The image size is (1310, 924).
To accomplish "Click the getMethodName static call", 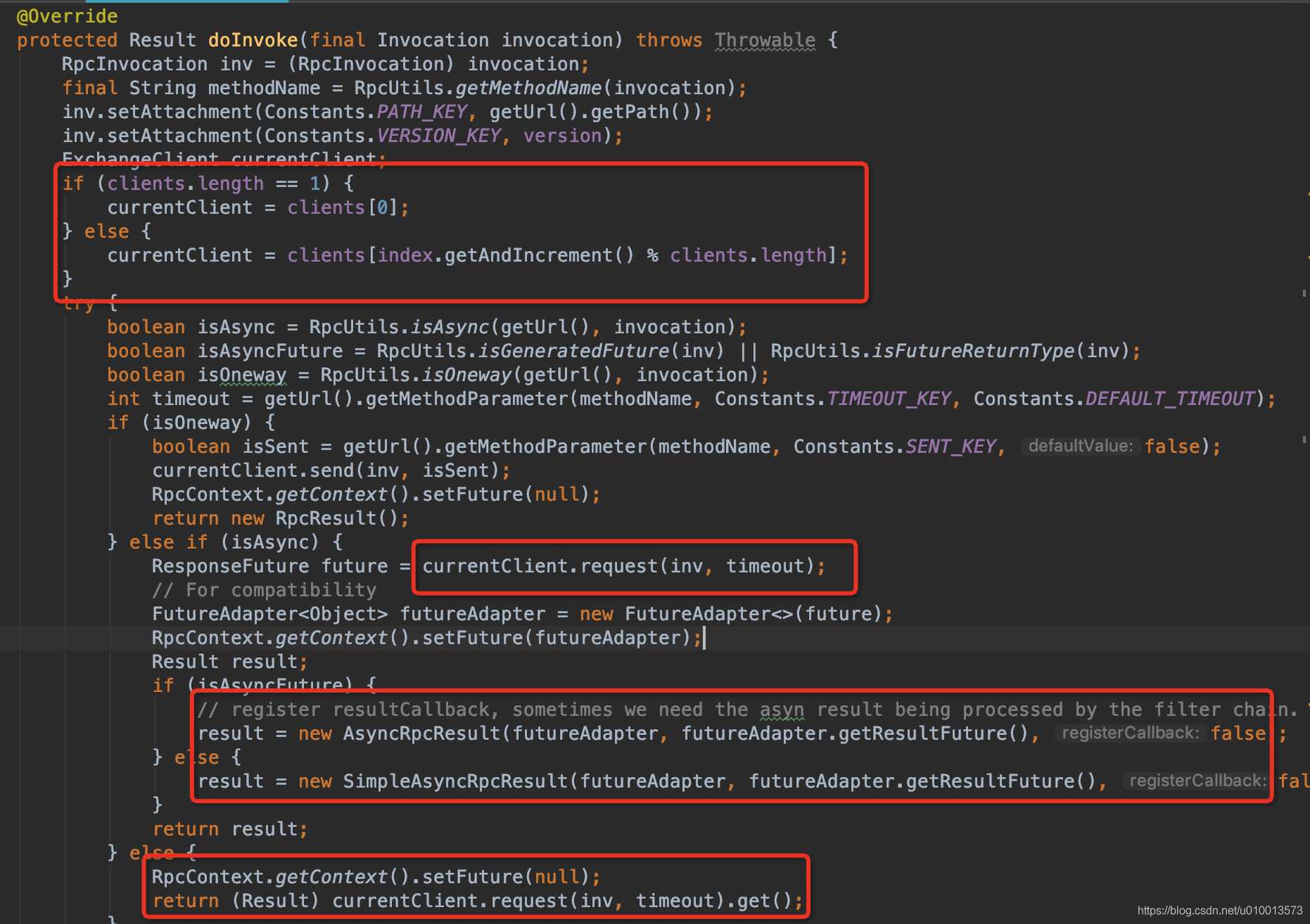I will (x=528, y=89).
